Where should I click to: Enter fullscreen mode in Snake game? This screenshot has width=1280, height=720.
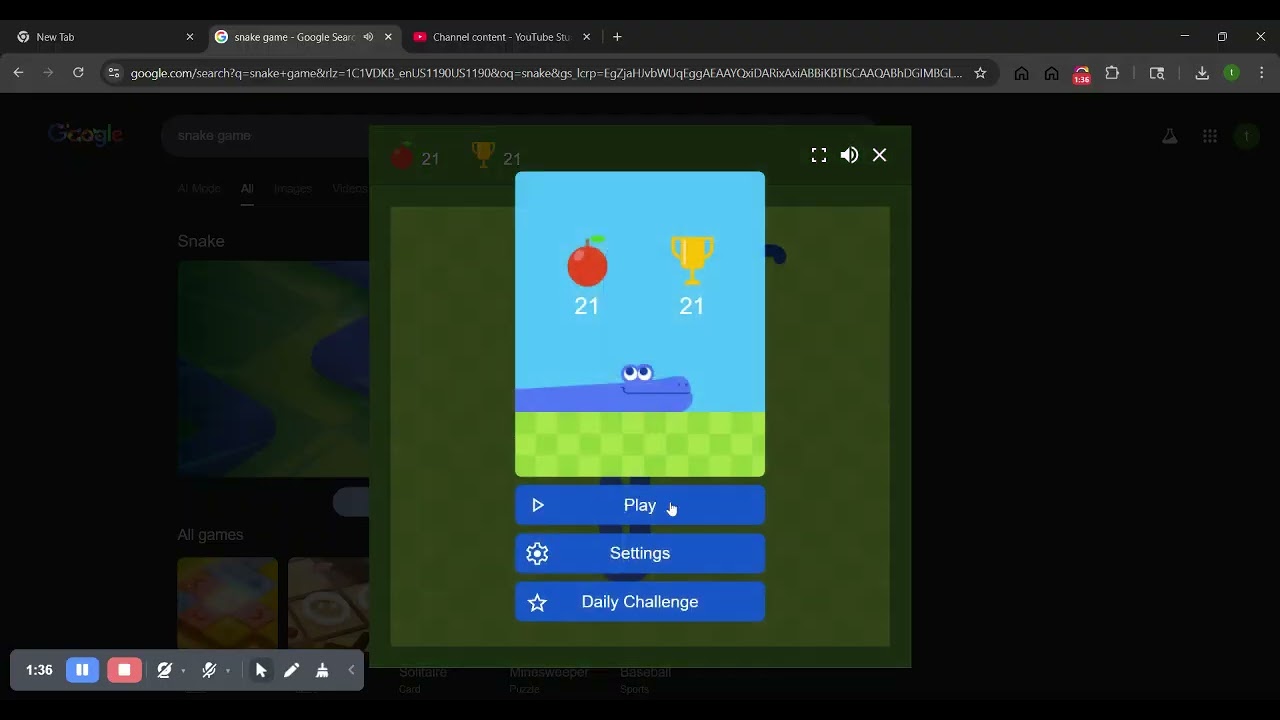click(x=819, y=155)
